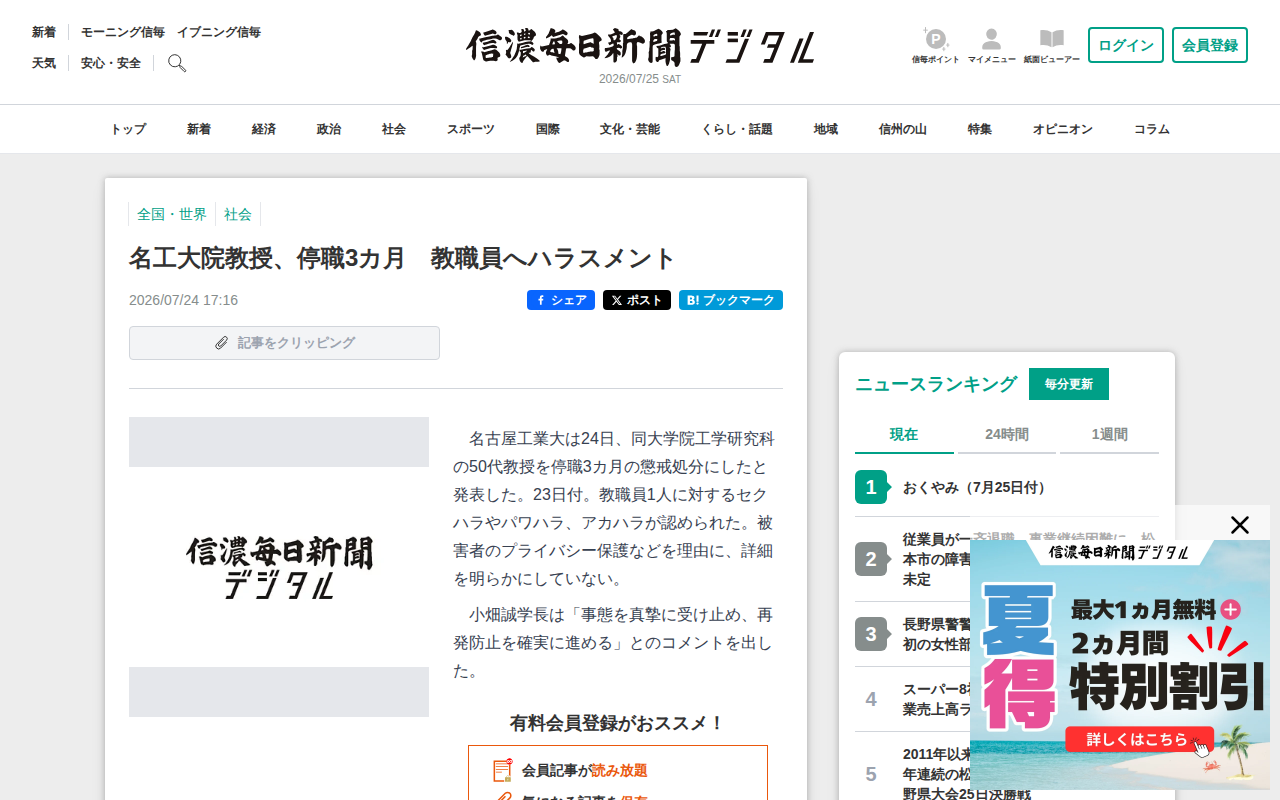Image resolution: width=1280 pixels, height=800 pixels.
Task: Click the article's 信濃毎日新聞デジタル placeholder image
Action: pos(279,567)
